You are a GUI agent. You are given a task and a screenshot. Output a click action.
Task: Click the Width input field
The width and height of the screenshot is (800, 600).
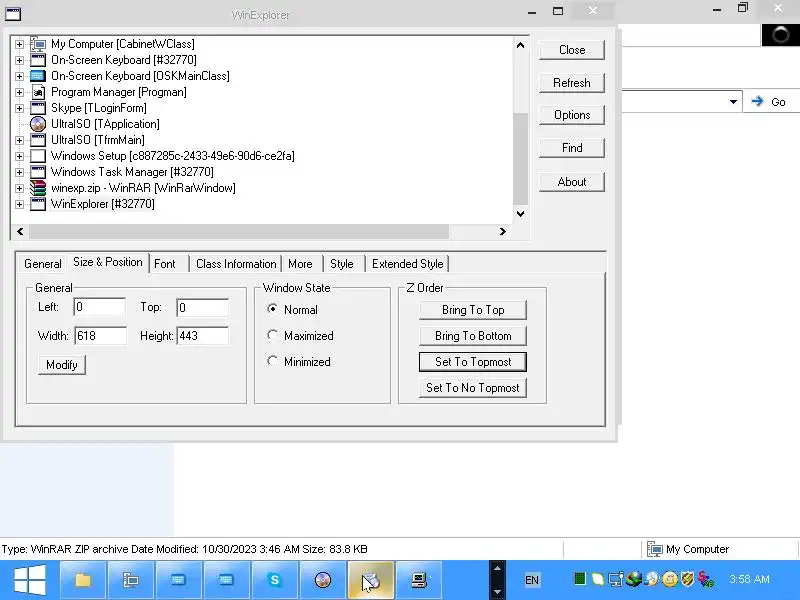pyautogui.click(x=101, y=336)
